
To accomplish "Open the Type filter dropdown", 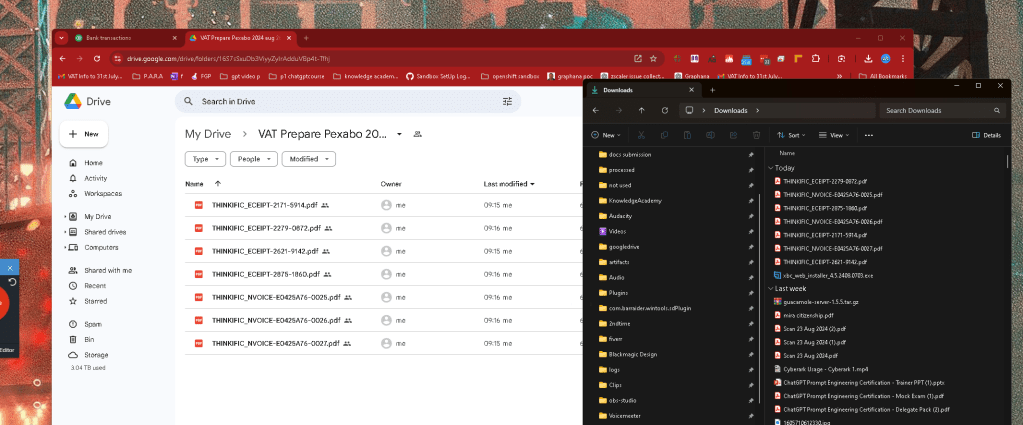I will coord(206,159).
